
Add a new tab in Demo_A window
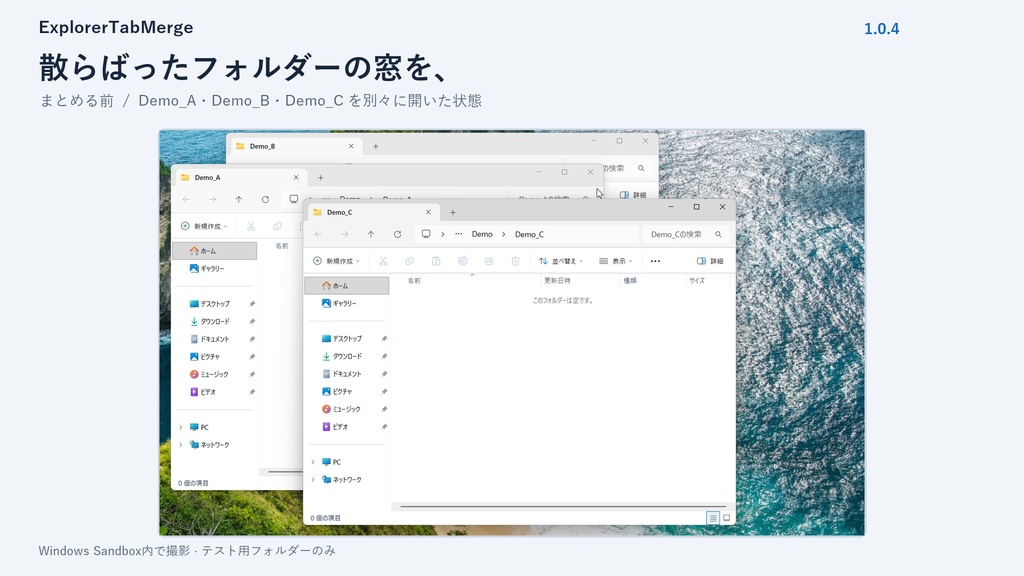click(321, 178)
